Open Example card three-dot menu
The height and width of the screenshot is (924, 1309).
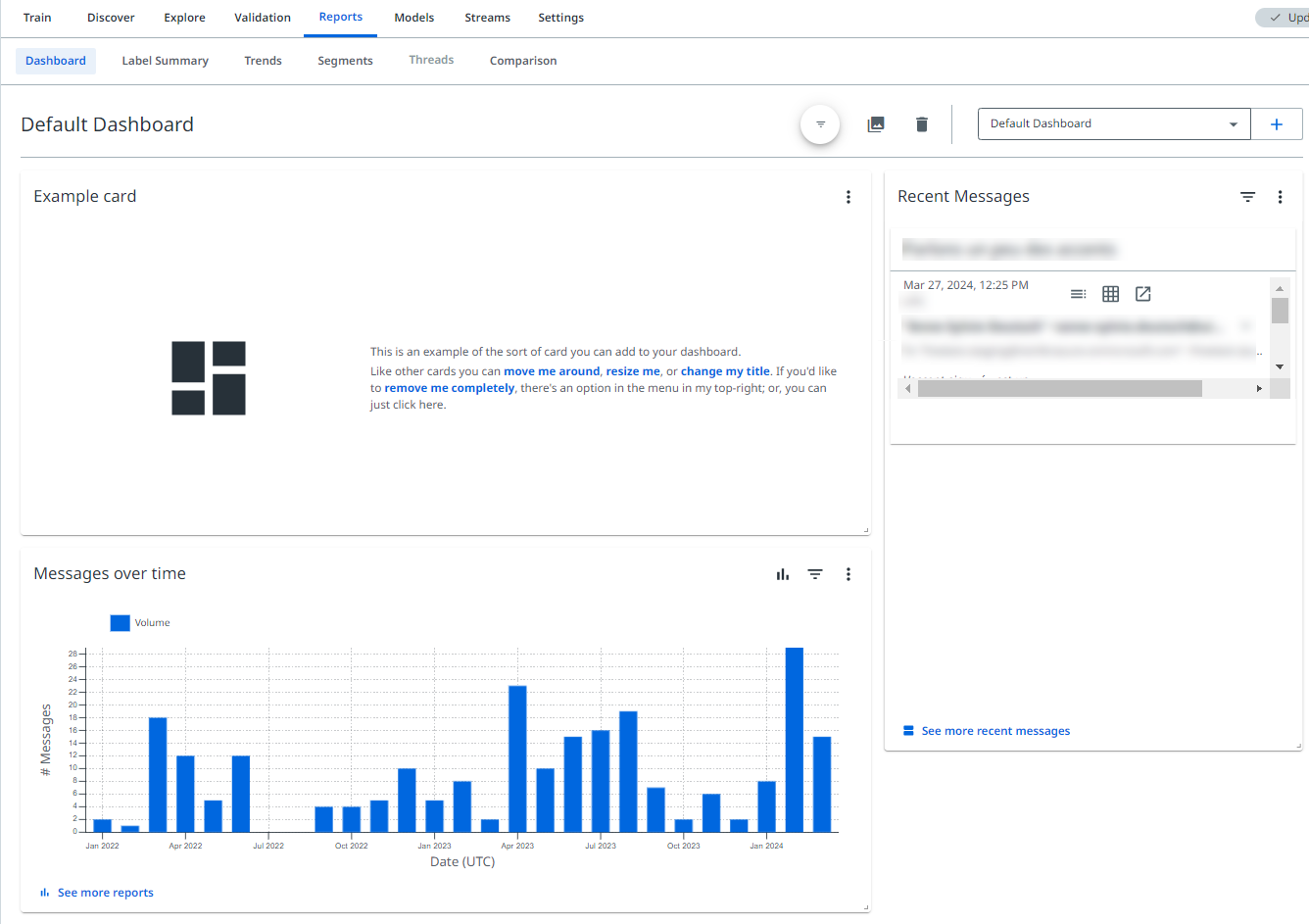(x=848, y=197)
